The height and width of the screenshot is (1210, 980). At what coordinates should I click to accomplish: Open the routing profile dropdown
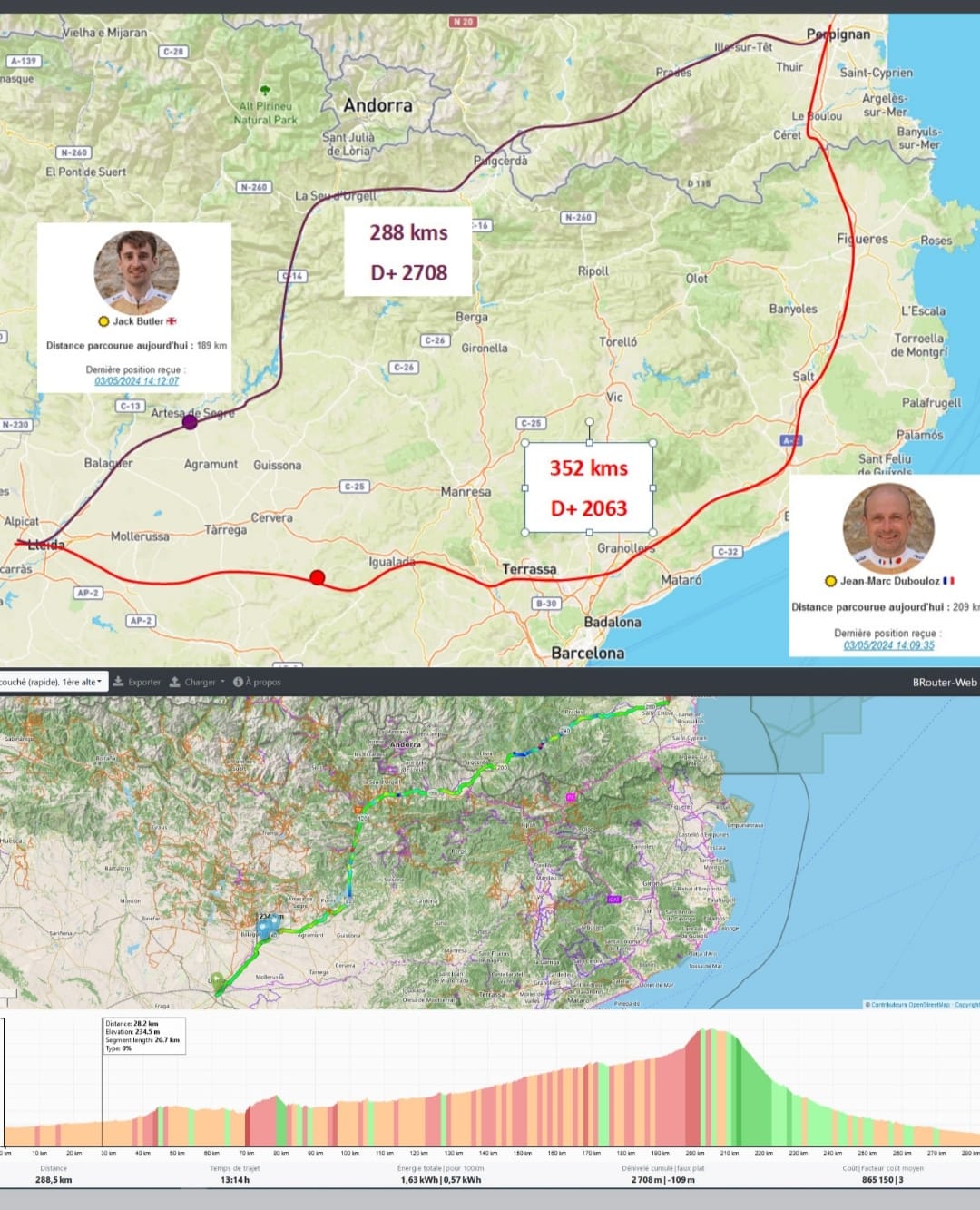pyautogui.click(x=52, y=682)
